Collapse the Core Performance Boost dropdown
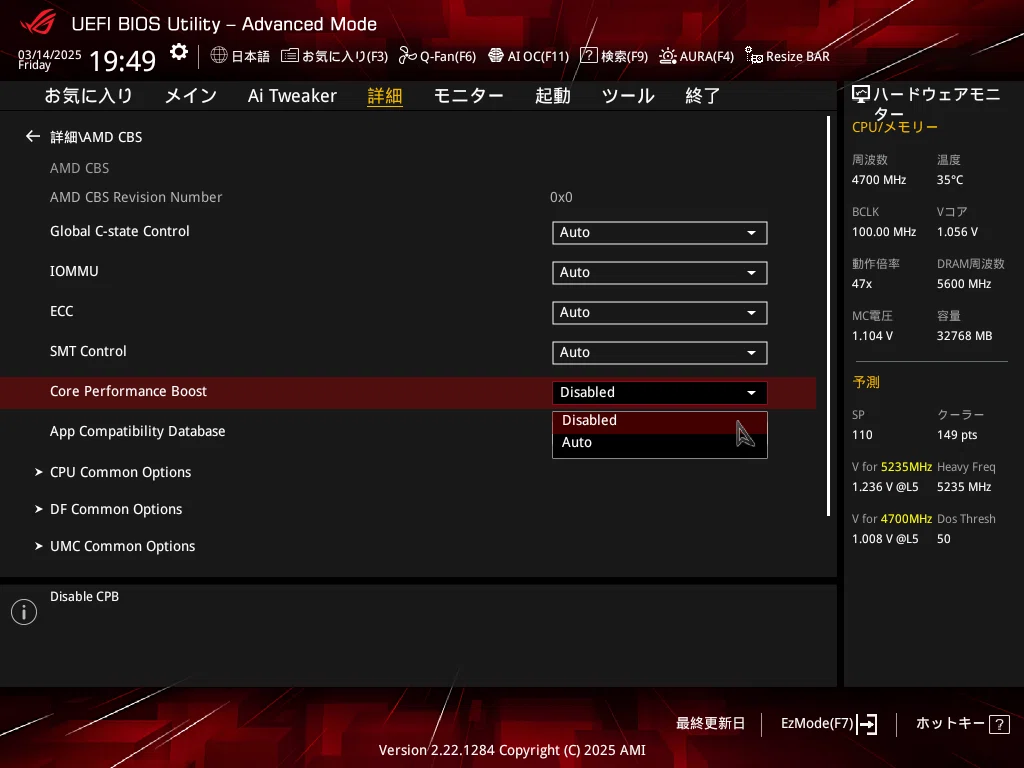The height and width of the screenshot is (768, 1024). coord(660,392)
